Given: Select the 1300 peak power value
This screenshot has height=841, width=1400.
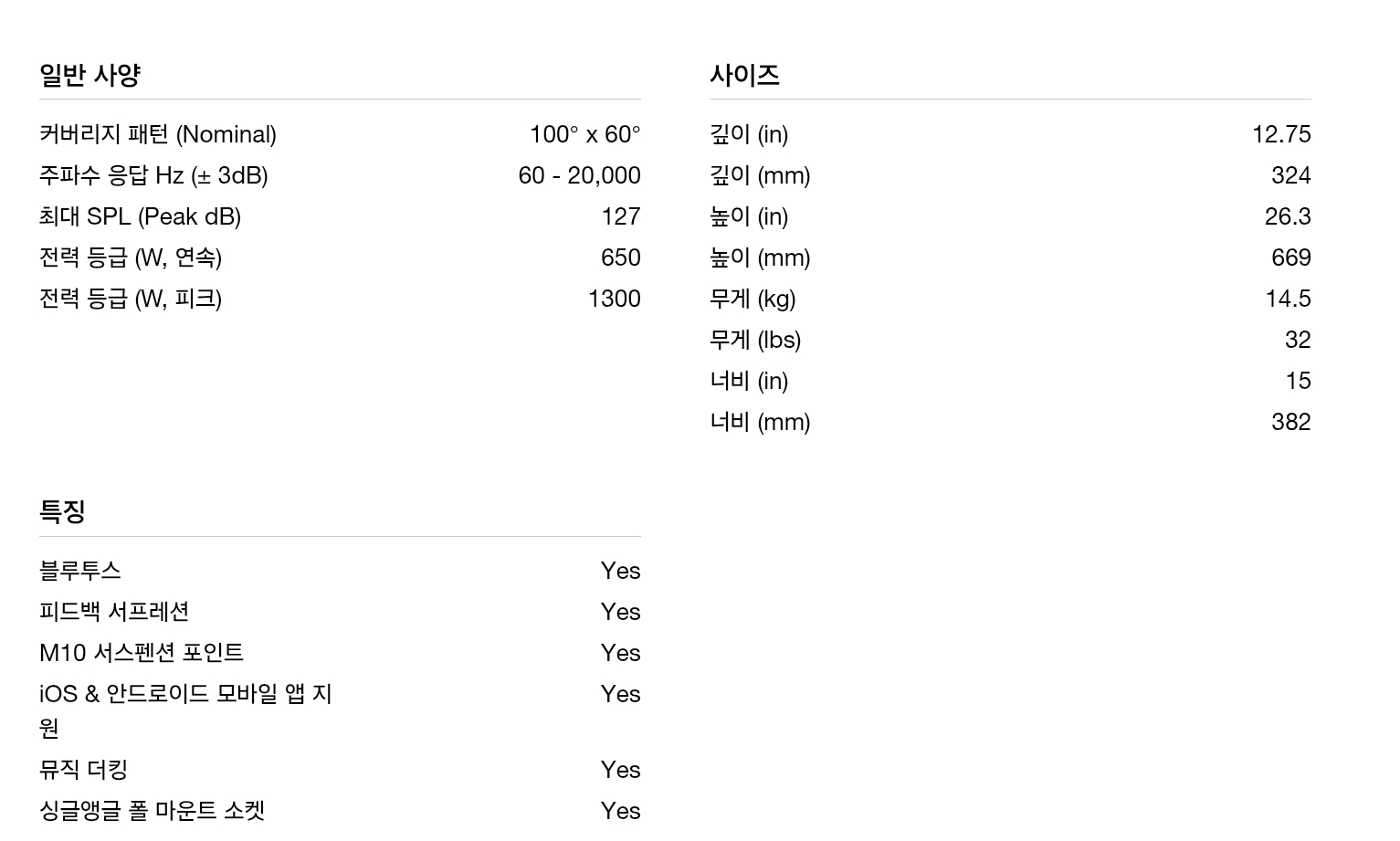Looking at the screenshot, I should coord(614,299).
